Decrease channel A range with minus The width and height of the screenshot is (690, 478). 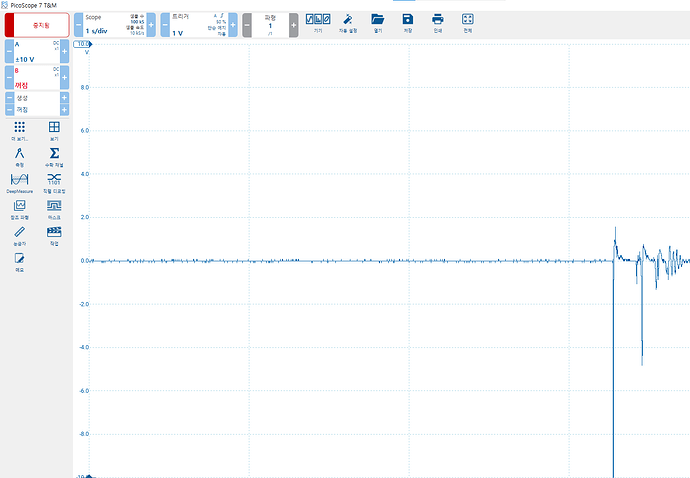9,51
